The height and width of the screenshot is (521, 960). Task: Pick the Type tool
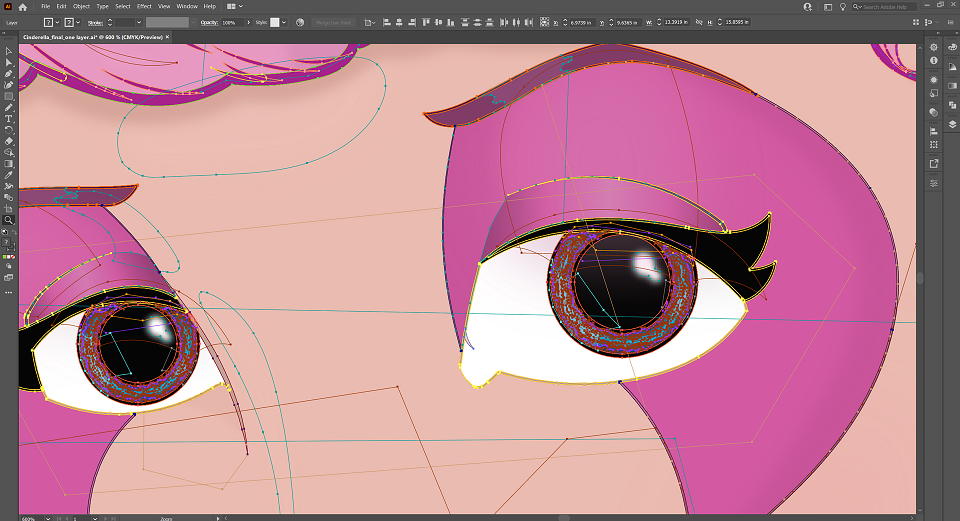pyautogui.click(x=9, y=119)
